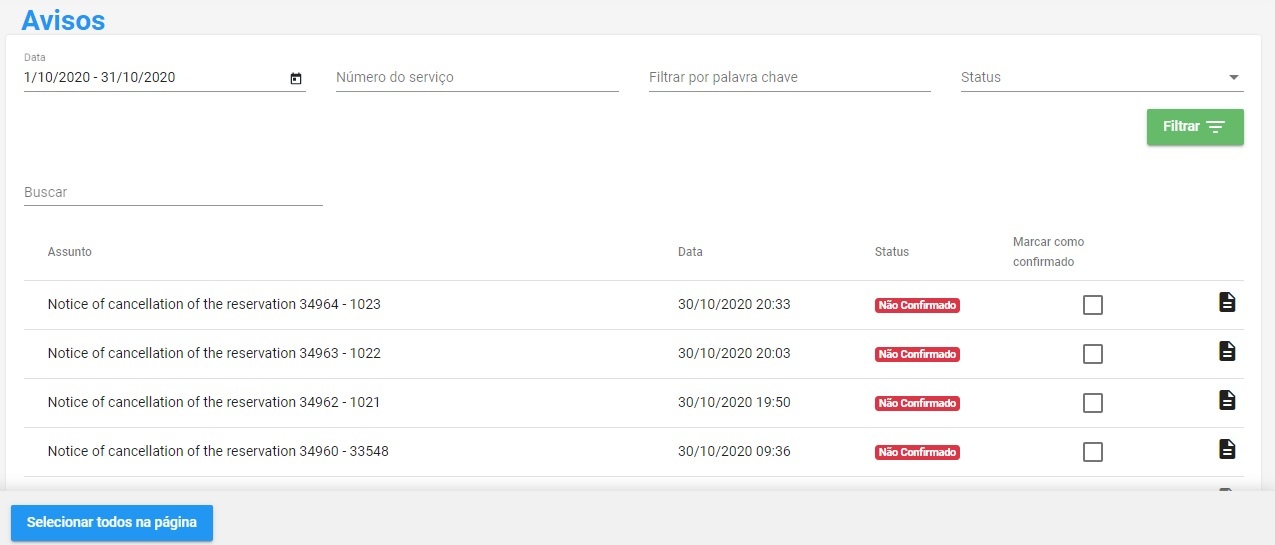Click into the Buscar search field
1275x545 pixels.
pos(173,192)
